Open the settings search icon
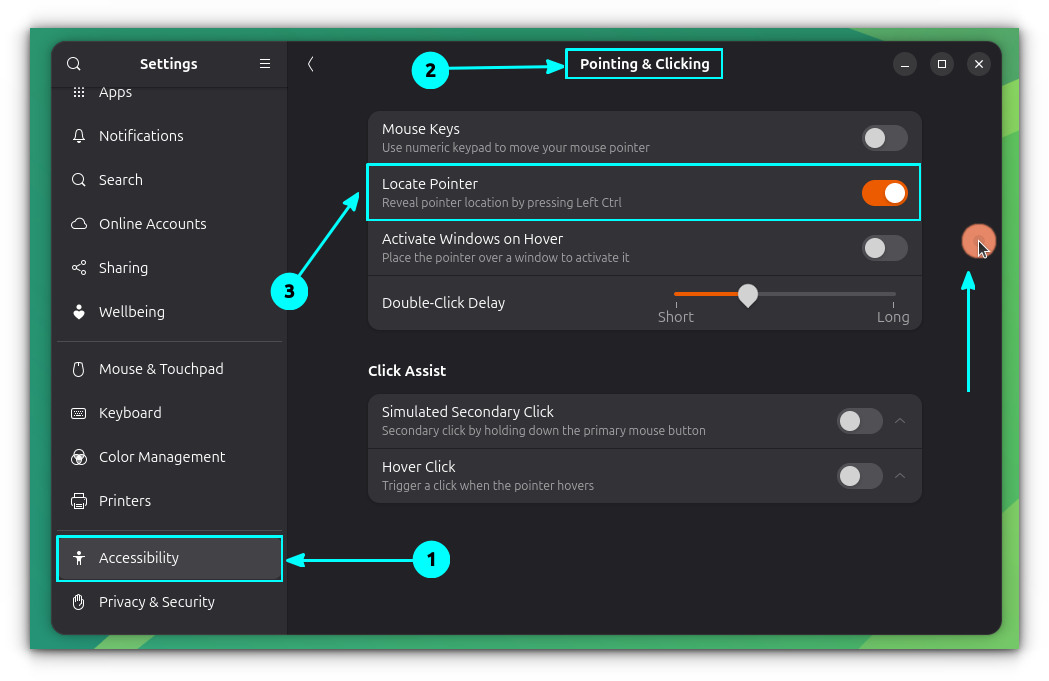 point(74,64)
